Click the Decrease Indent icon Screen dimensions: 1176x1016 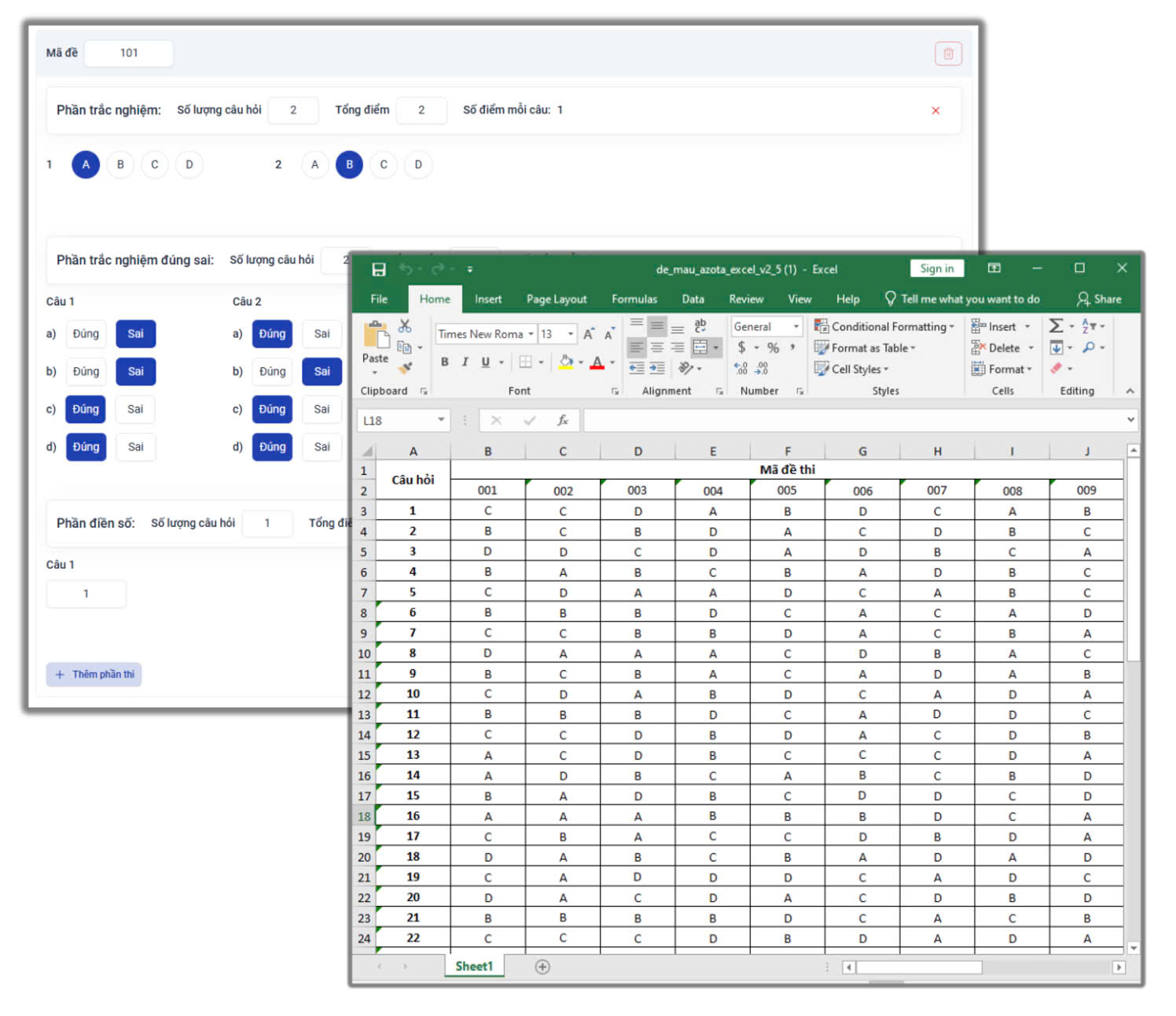click(x=637, y=367)
